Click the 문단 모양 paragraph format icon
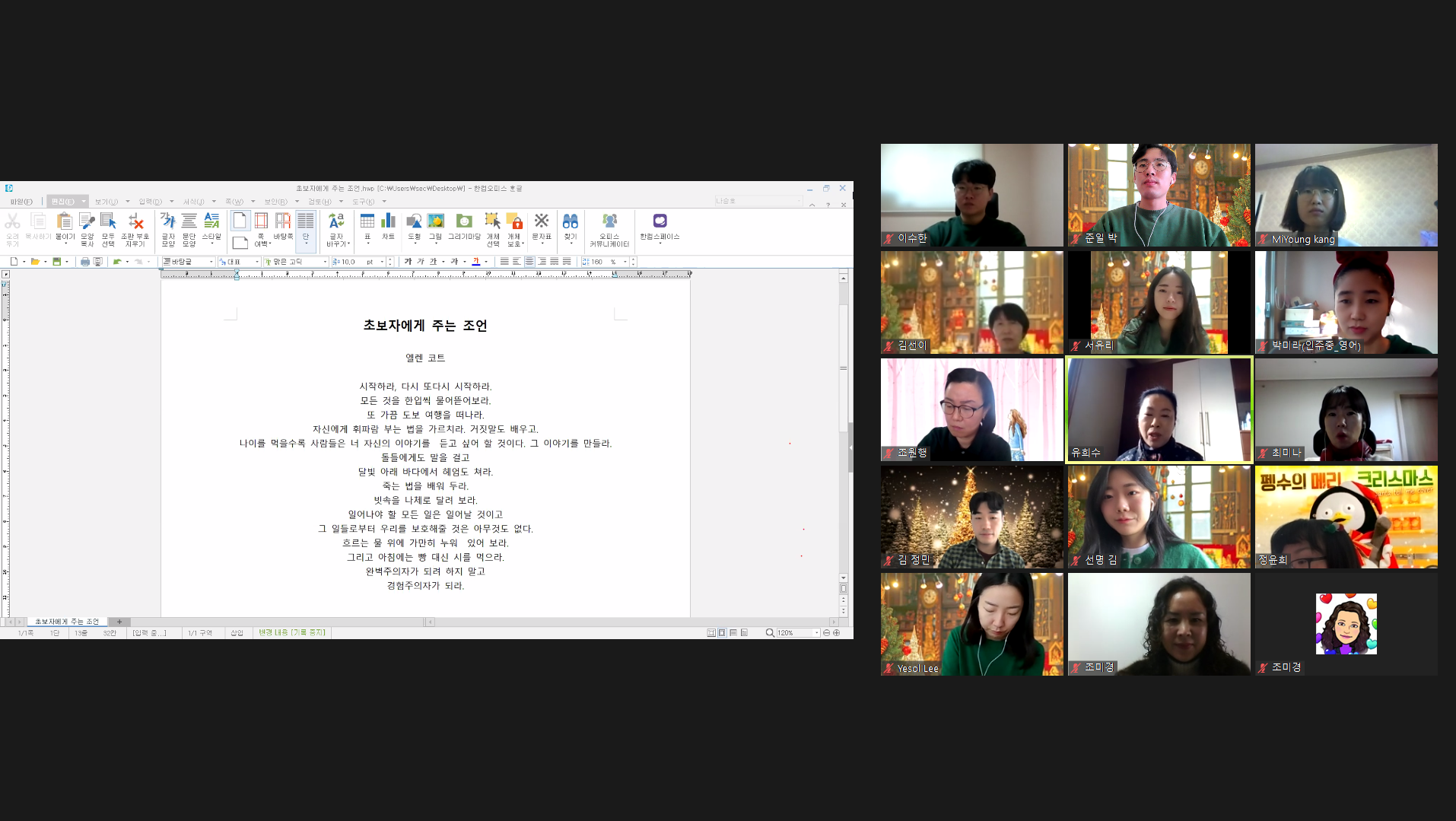The height and width of the screenshot is (821, 1456). coord(189,226)
